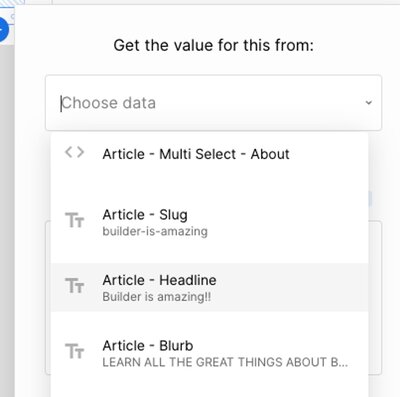Screen dimensions: 400x397
Task: Click the blank gap below Multi Select option
Action: click(209, 185)
